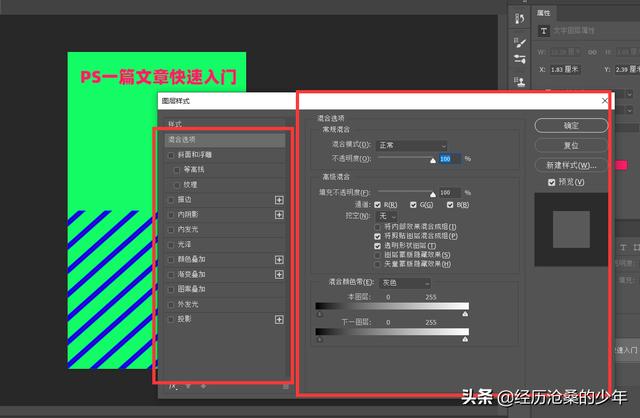This screenshot has height=418, width=640.
Task: Click the text layer T icon in Properties
Action: 544,31
